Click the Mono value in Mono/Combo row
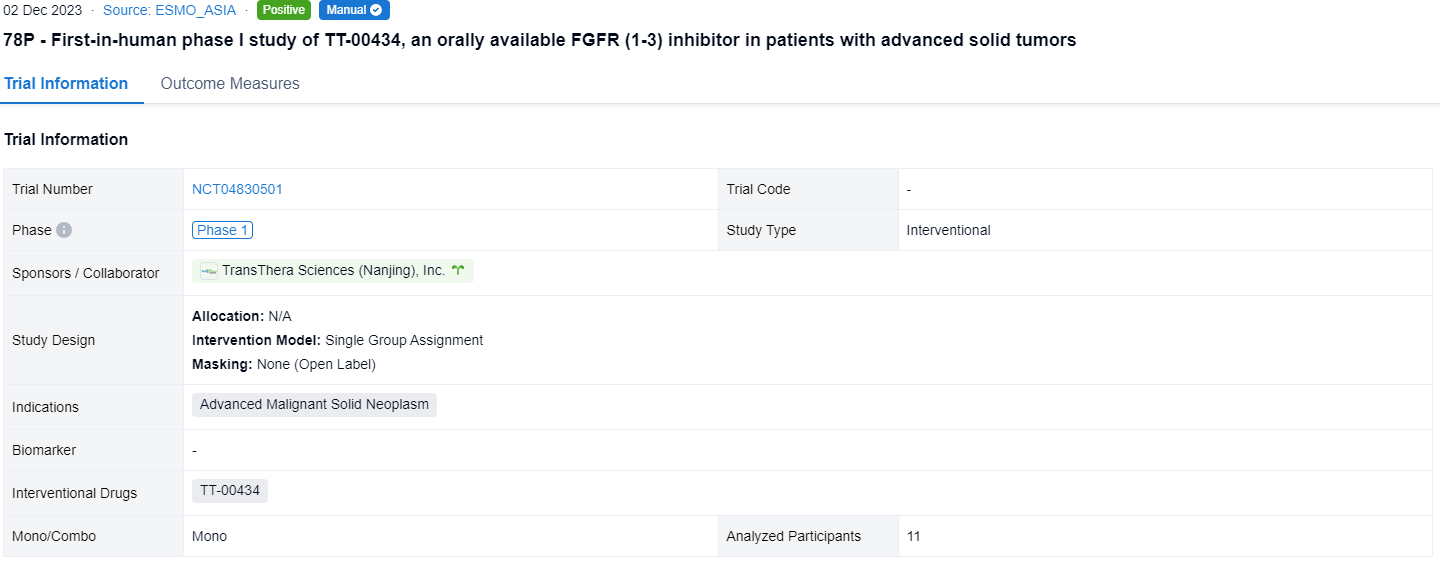 (209, 536)
